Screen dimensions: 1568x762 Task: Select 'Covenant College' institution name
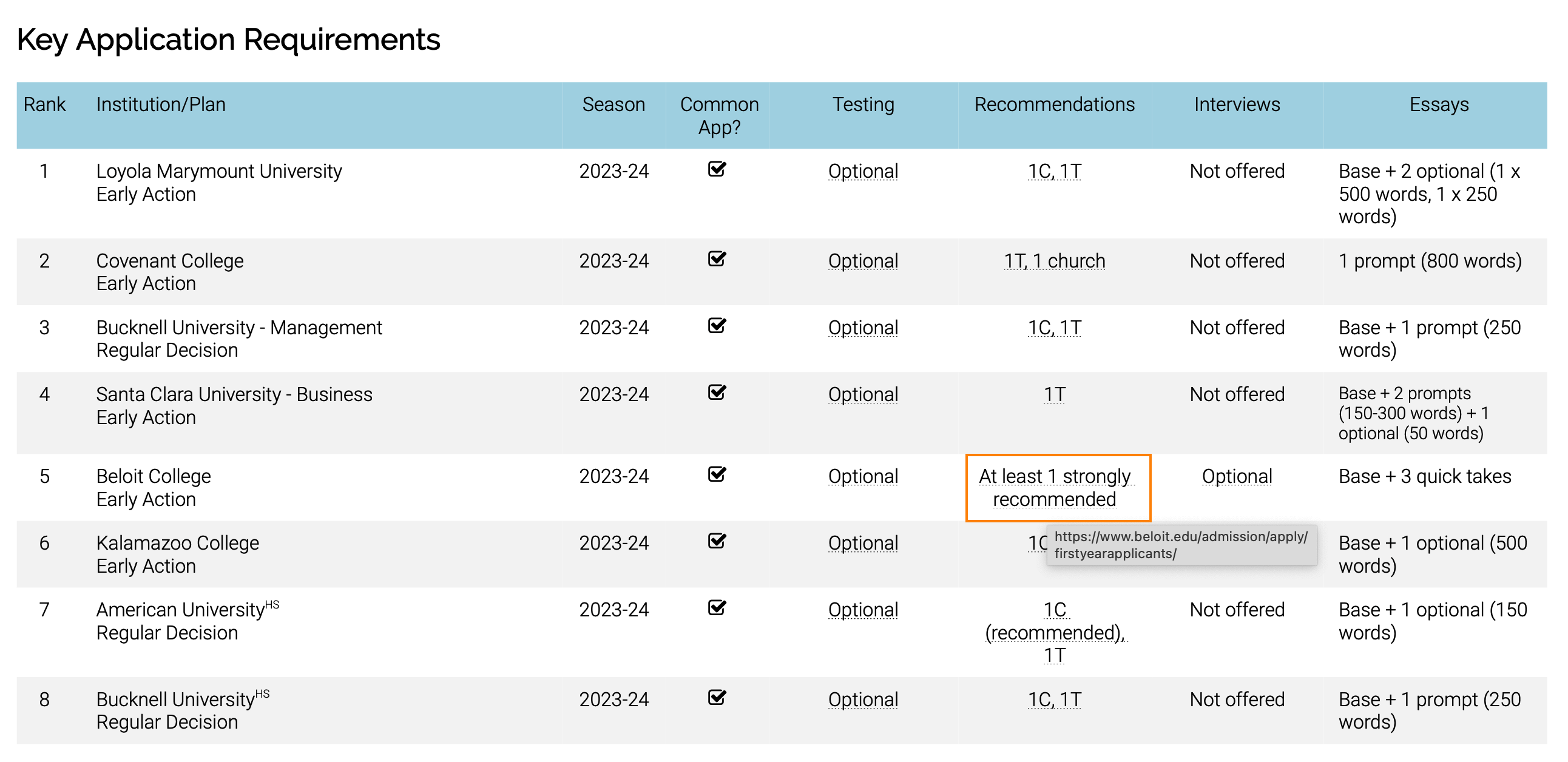(x=170, y=260)
